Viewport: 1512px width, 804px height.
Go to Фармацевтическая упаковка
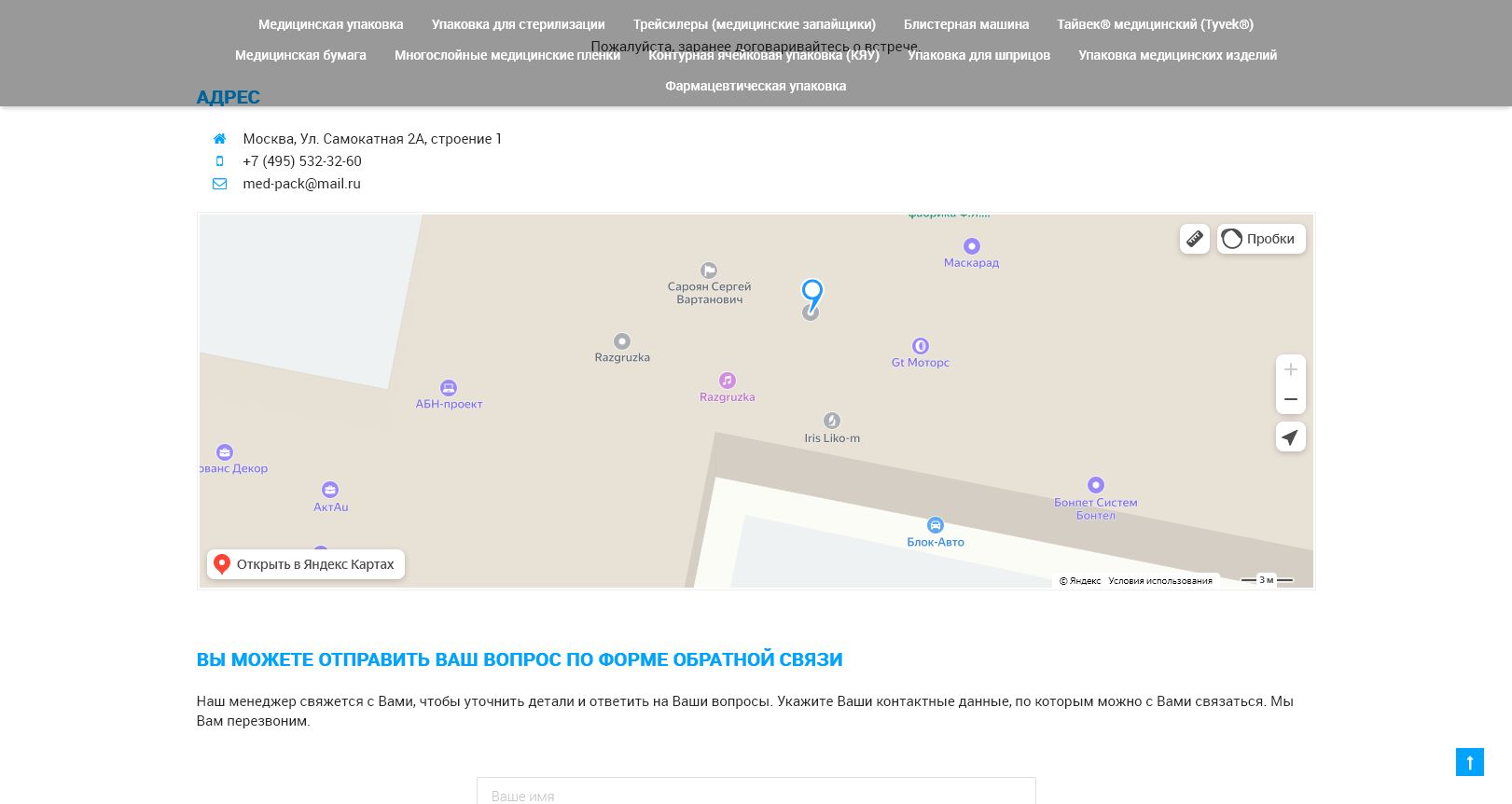click(756, 86)
